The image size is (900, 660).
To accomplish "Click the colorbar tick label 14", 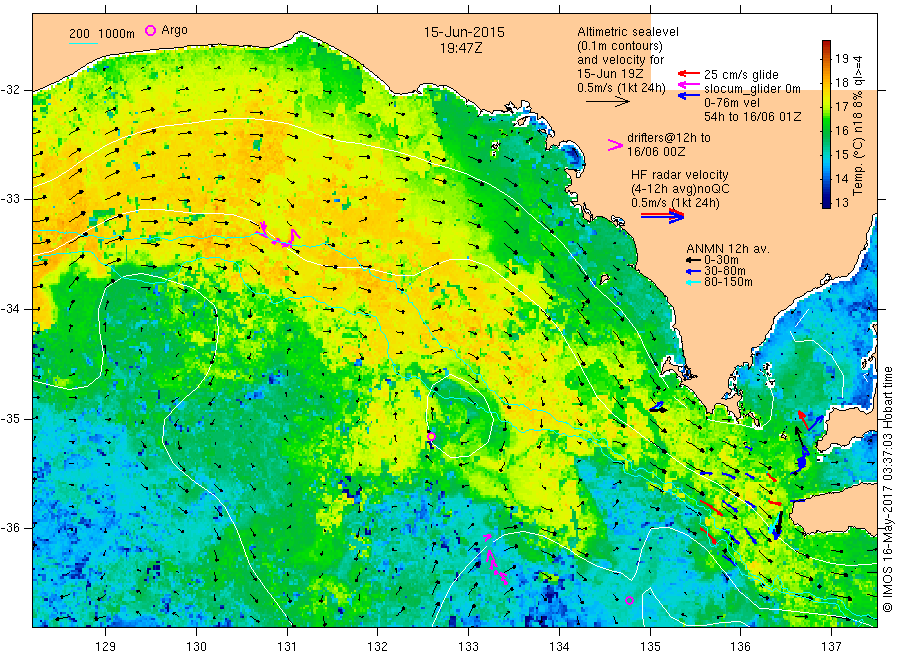I will (841, 178).
